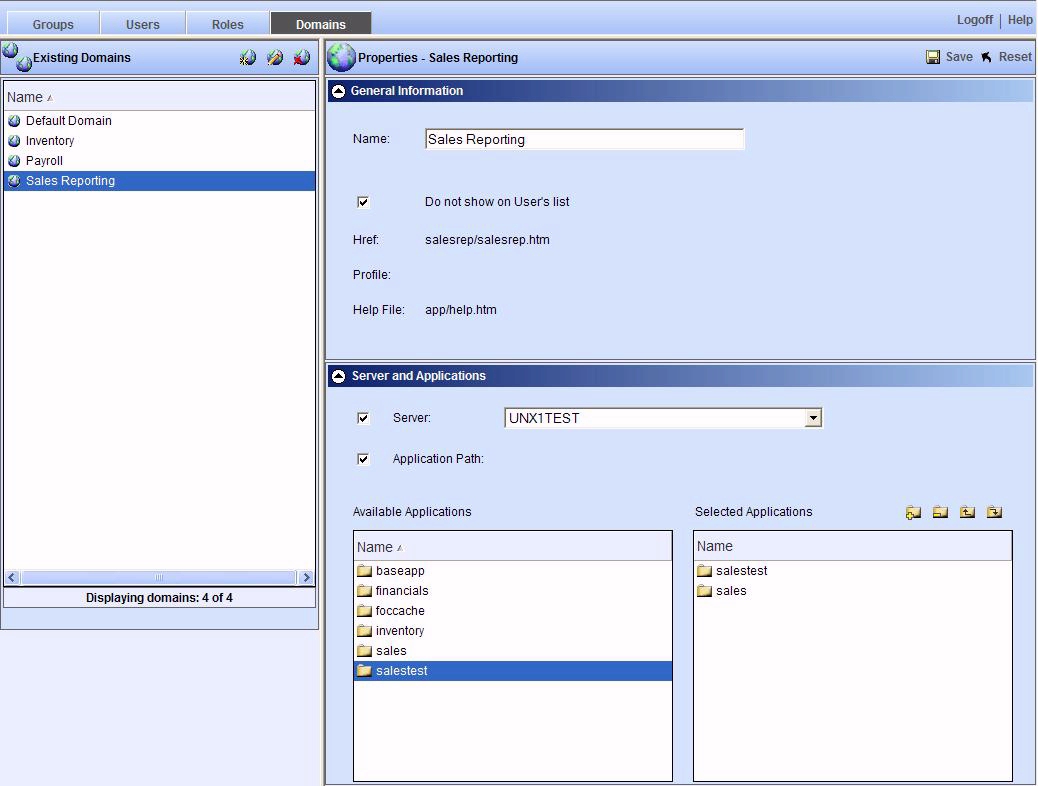Click the domains list scroll right arrow
This screenshot has height=786, width=1038.
pos(306,577)
